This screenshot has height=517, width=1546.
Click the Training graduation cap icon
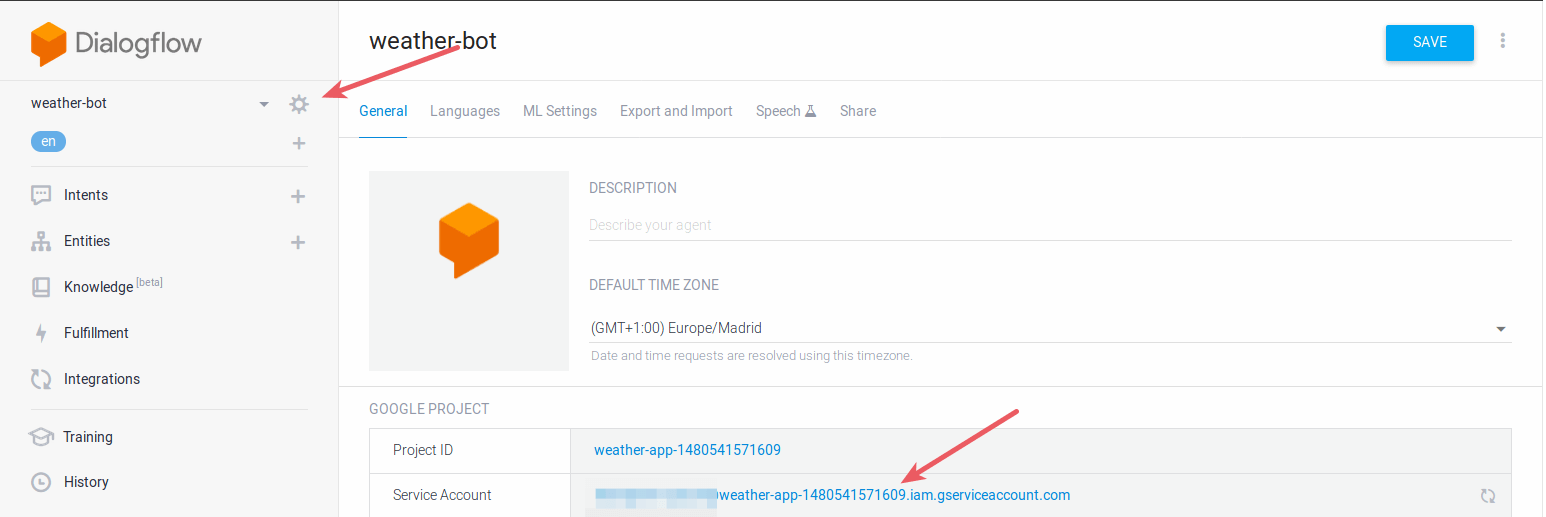click(41, 437)
